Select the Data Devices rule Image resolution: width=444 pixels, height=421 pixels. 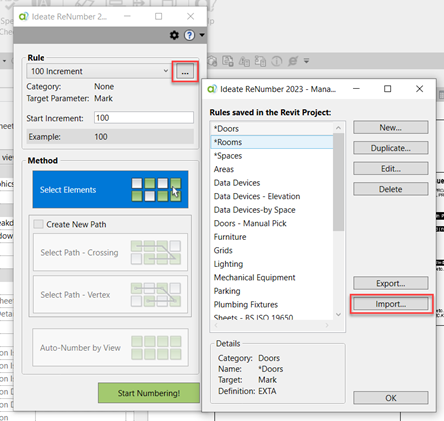[x=272, y=183]
